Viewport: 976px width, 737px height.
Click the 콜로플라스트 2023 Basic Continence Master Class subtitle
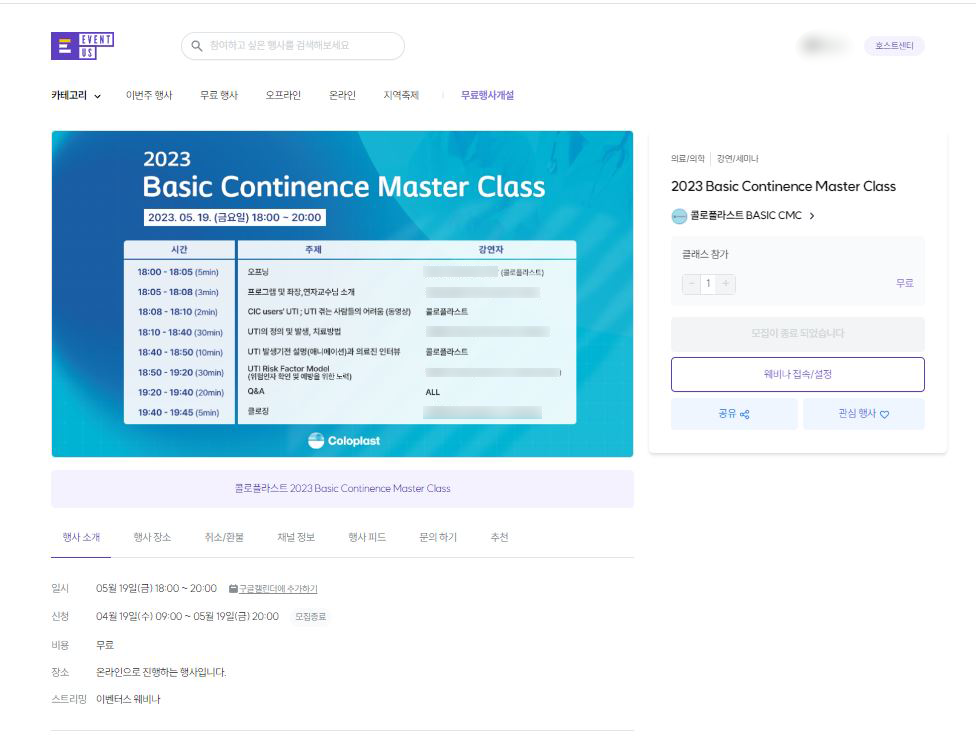[342, 489]
